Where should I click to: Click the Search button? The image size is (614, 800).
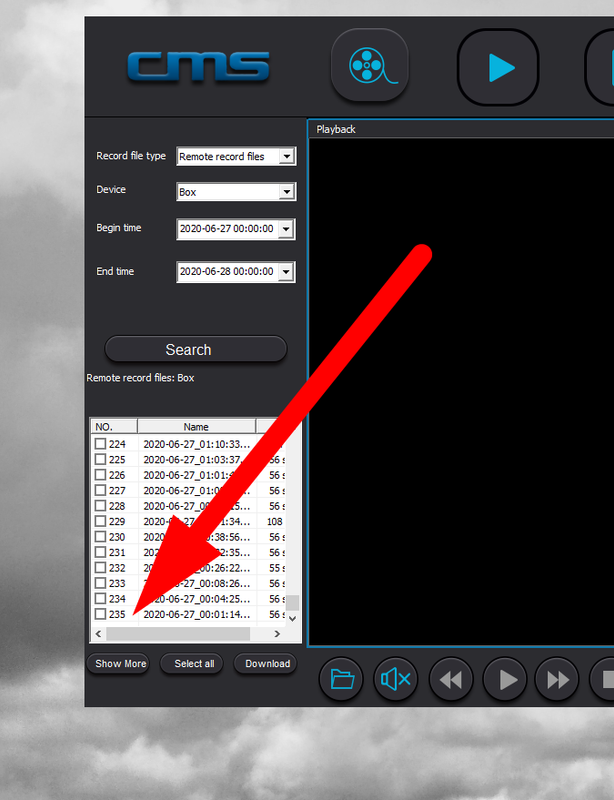pyautogui.click(x=195, y=349)
